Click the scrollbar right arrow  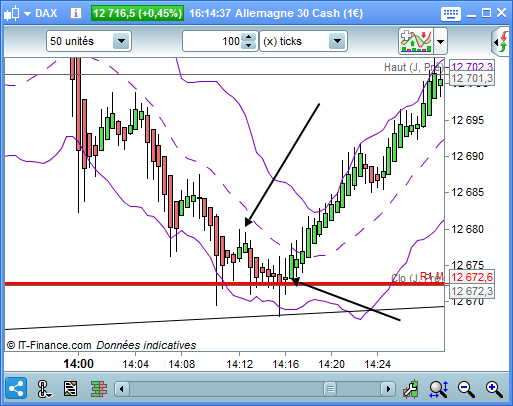(x=388, y=389)
